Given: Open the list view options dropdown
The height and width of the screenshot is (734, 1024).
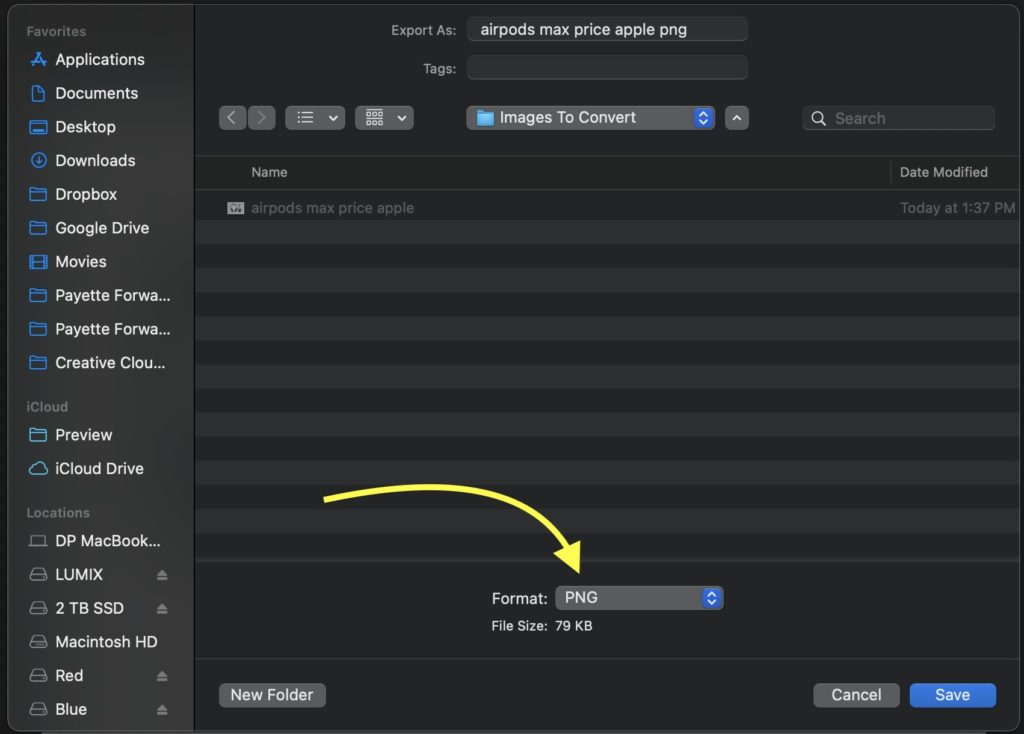Looking at the screenshot, I should click(315, 118).
